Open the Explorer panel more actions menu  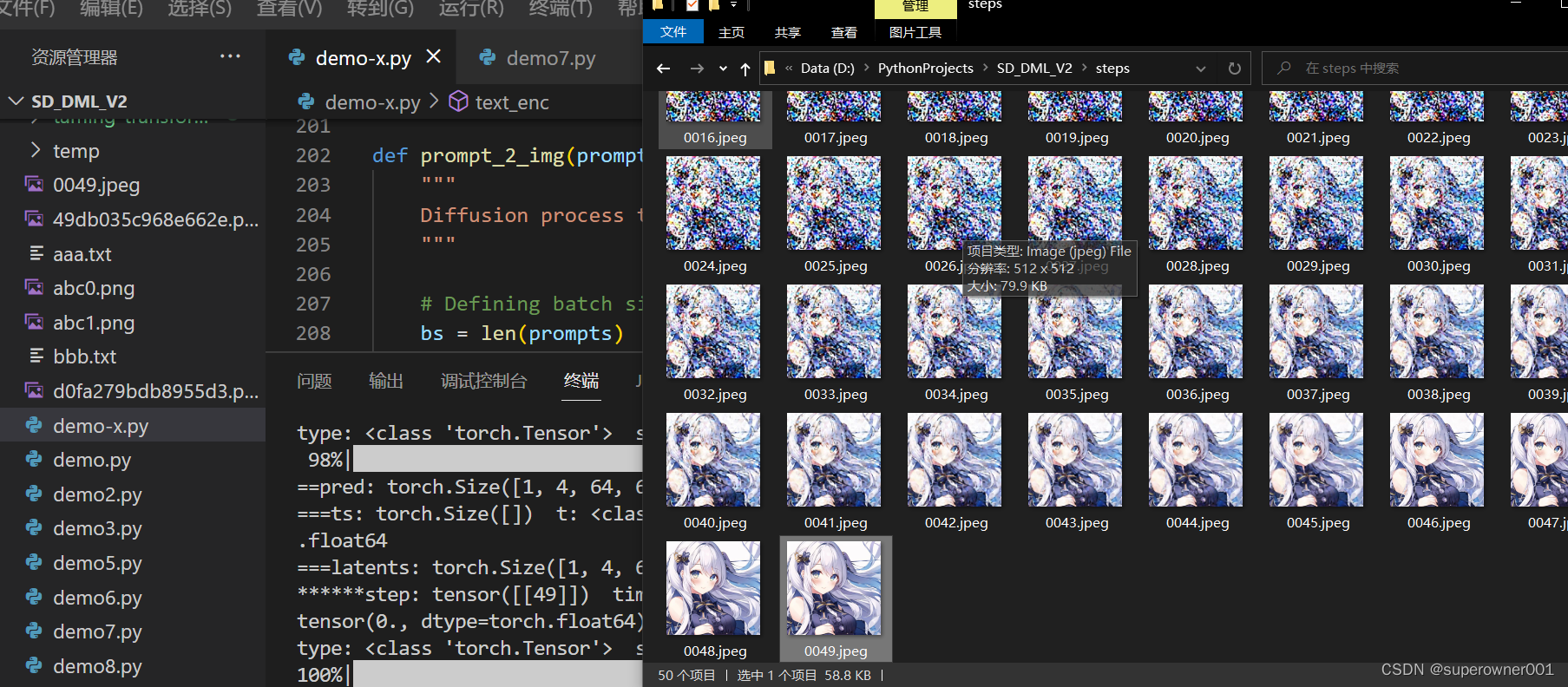(230, 56)
